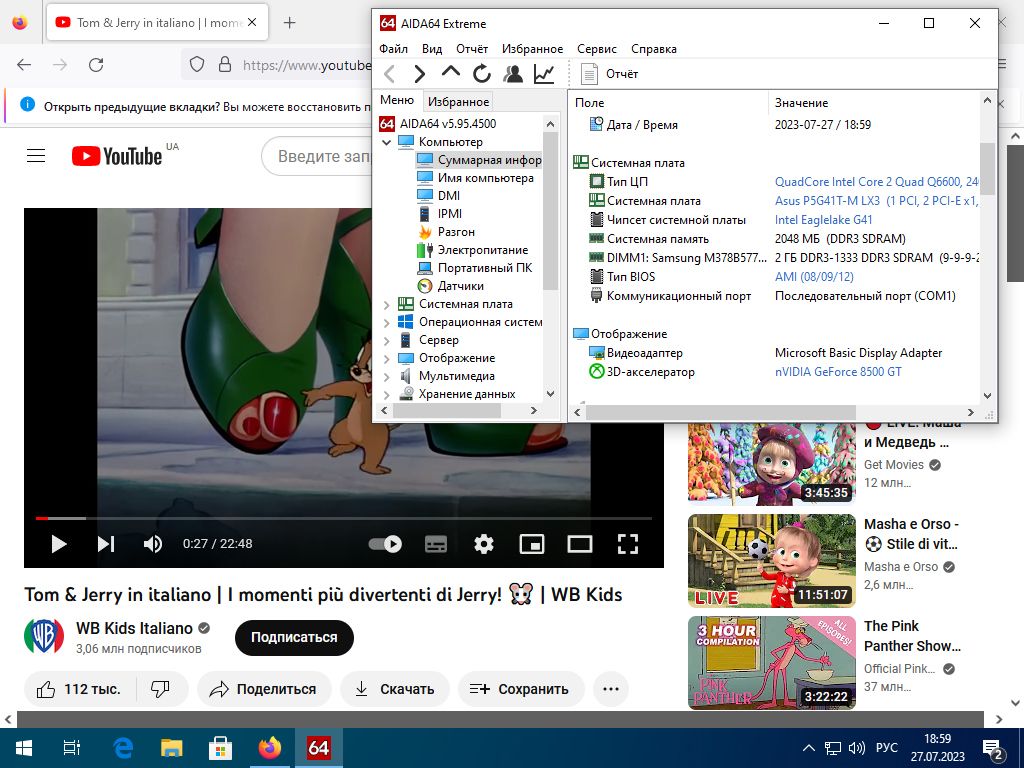Image resolution: width=1024 pixels, height=768 pixels.
Task: Skip to next YouTube video
Action: coord(106,543)
